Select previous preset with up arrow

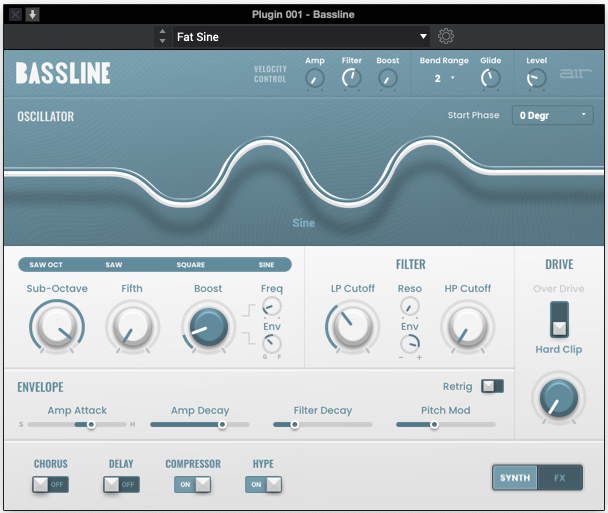[x=162, y=31]
